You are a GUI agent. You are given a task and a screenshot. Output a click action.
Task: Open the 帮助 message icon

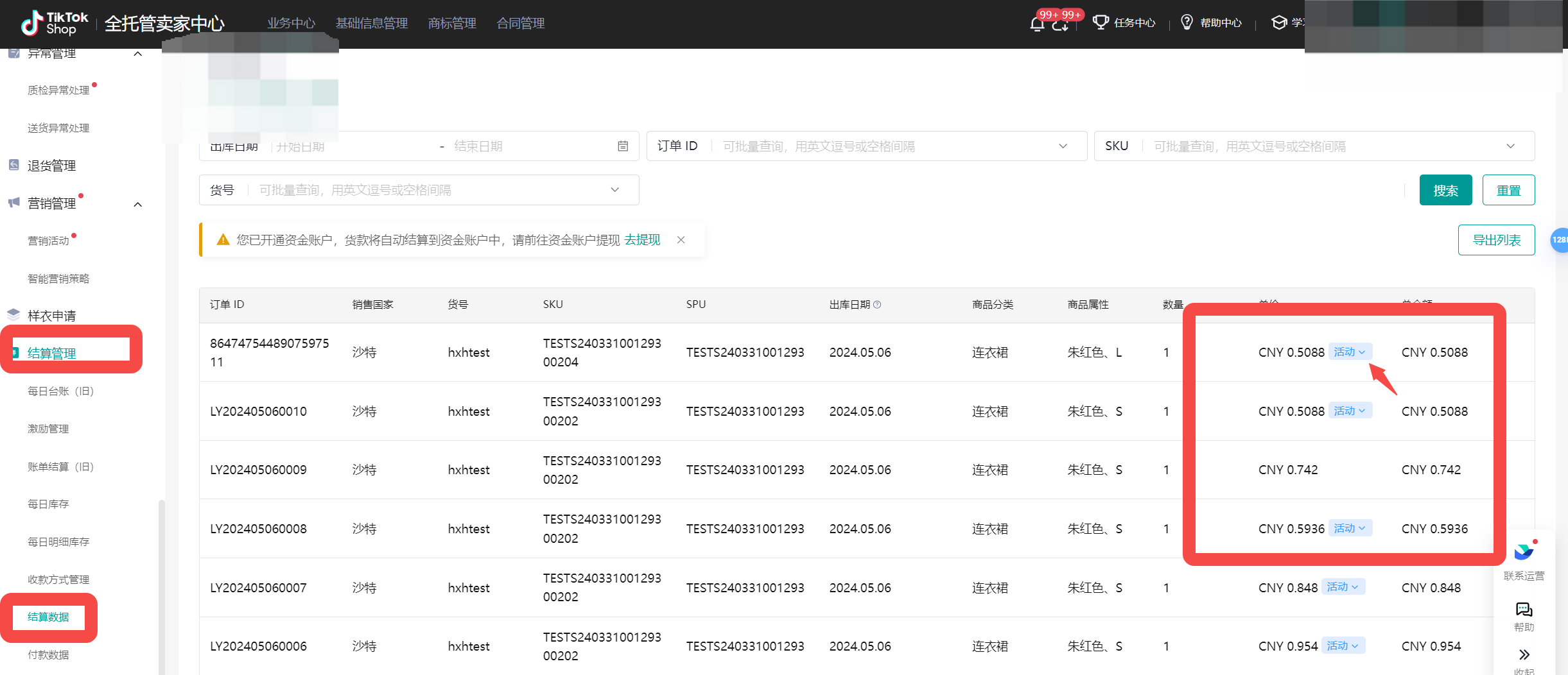pyautogui.click(x=1524, y=609)
